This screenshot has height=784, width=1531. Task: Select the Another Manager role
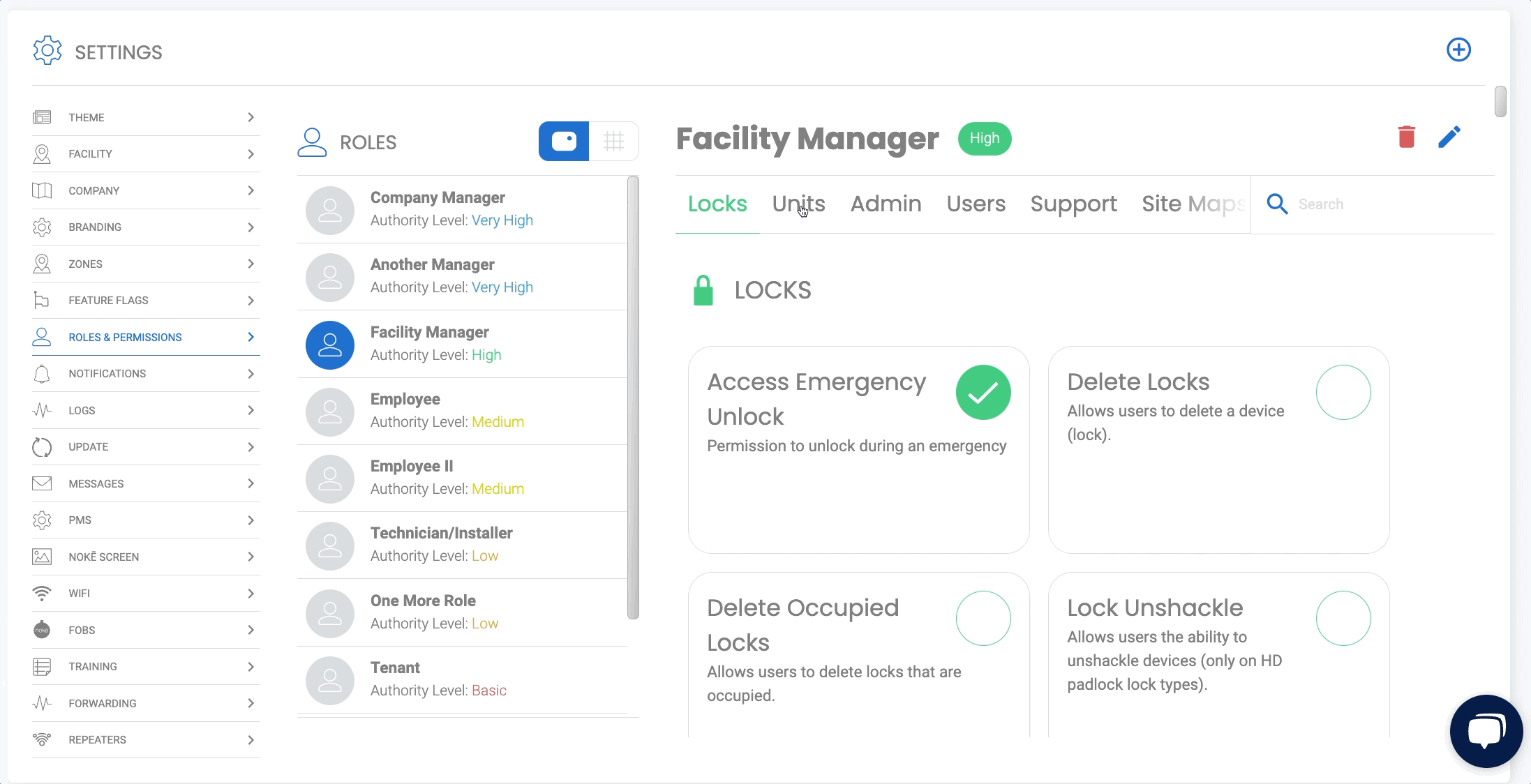tap(462, 276)
